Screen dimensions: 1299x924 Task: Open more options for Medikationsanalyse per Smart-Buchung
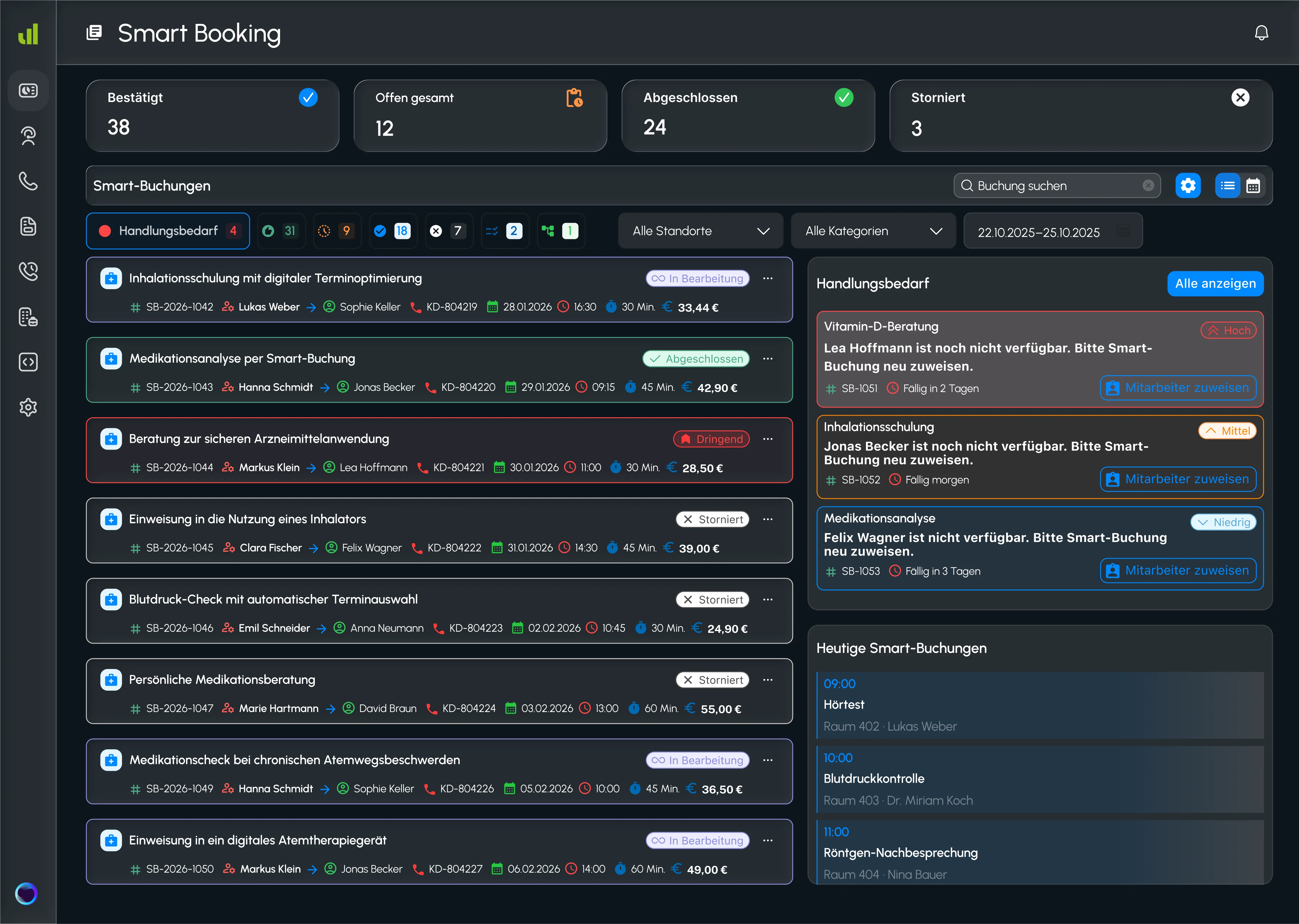768,358
